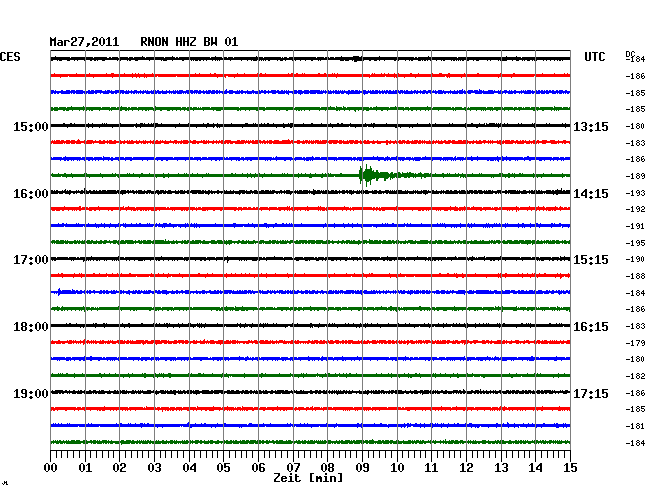Click the "06" minute tick label
This screenshot has width=650, height=494.
[258, 468]
